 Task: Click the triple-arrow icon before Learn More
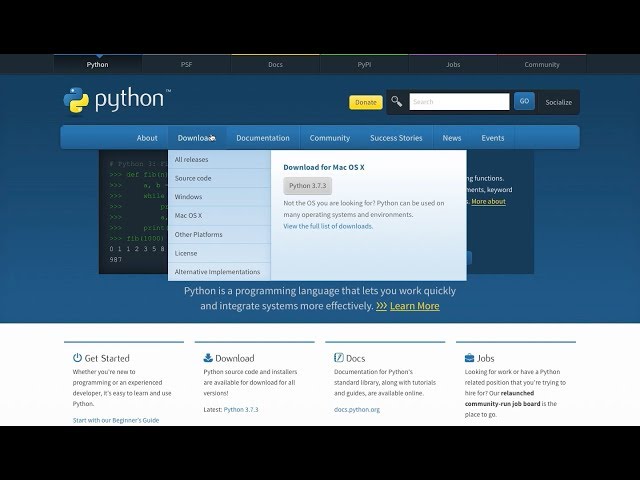coord(381,306)
